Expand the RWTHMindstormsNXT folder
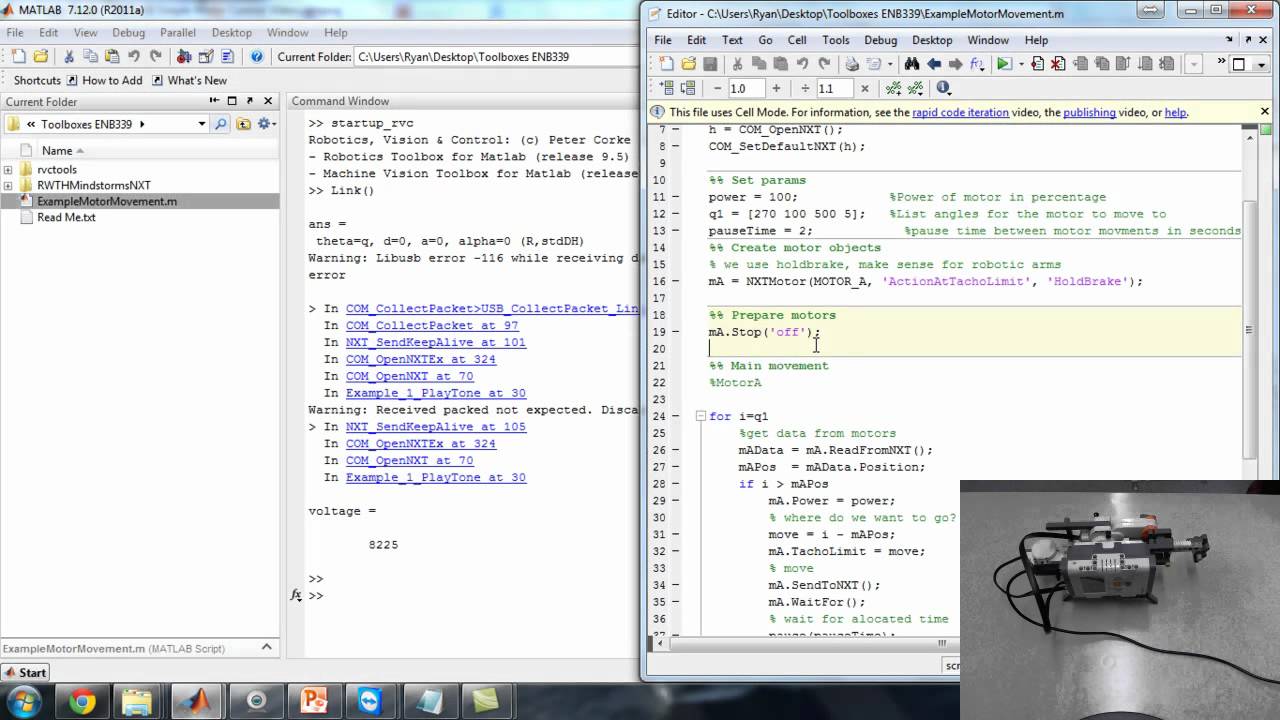Viewport: 1280px width, 720px height. point(8,185)
